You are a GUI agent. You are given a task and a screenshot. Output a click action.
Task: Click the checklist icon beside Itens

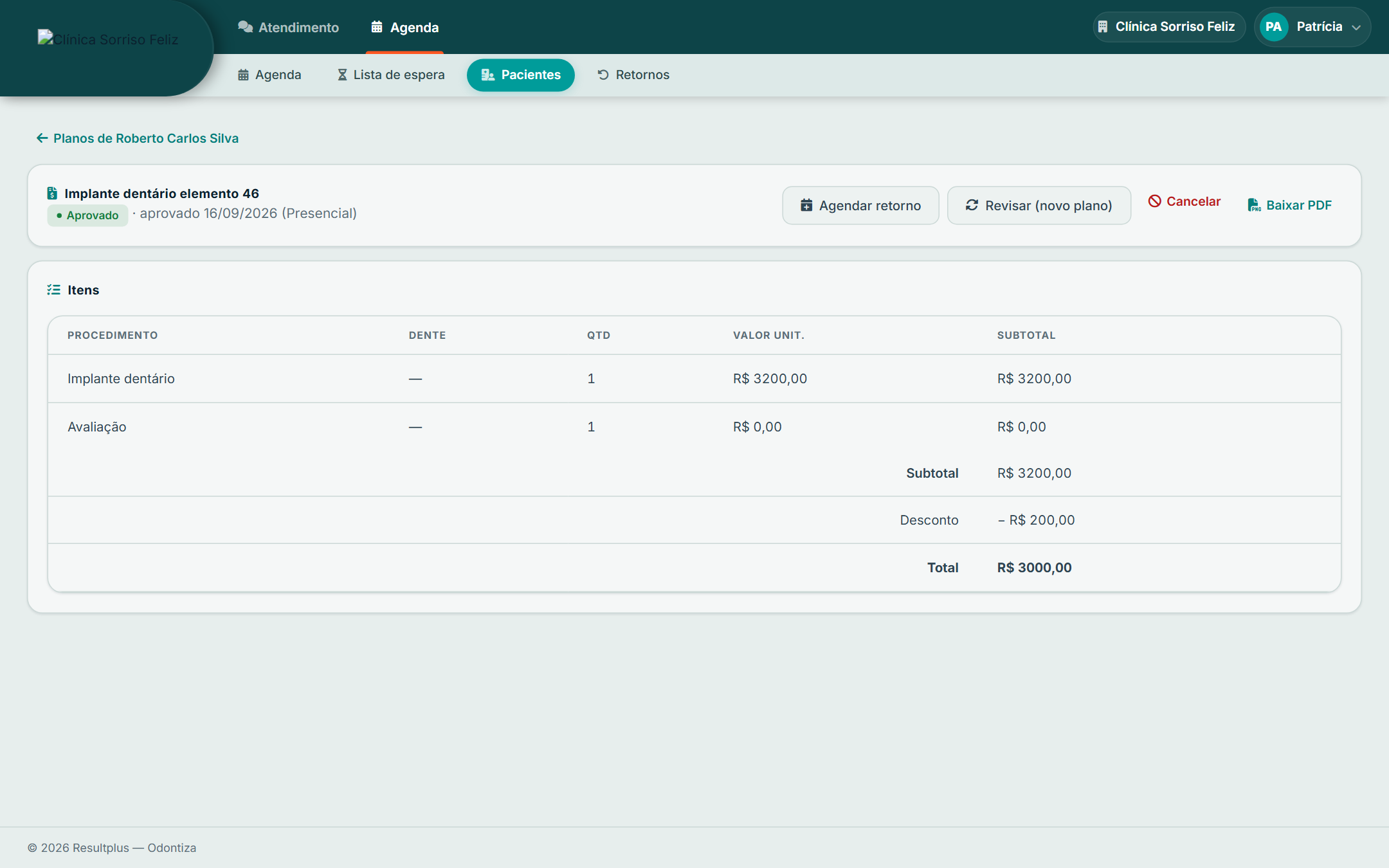click(x=54, y=290)
